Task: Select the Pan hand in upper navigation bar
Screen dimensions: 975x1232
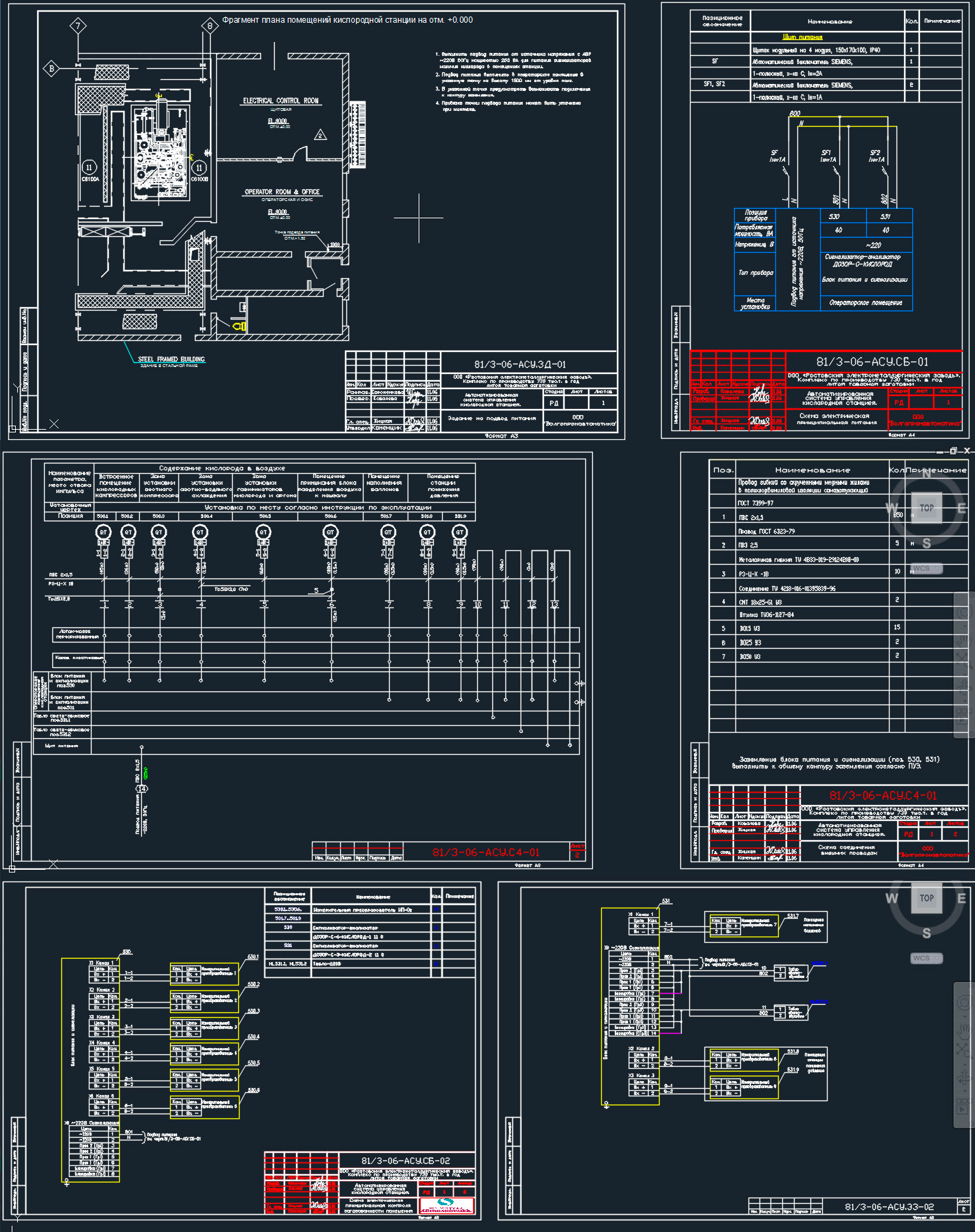Action: pyautogui.click(x=964, y=641)
